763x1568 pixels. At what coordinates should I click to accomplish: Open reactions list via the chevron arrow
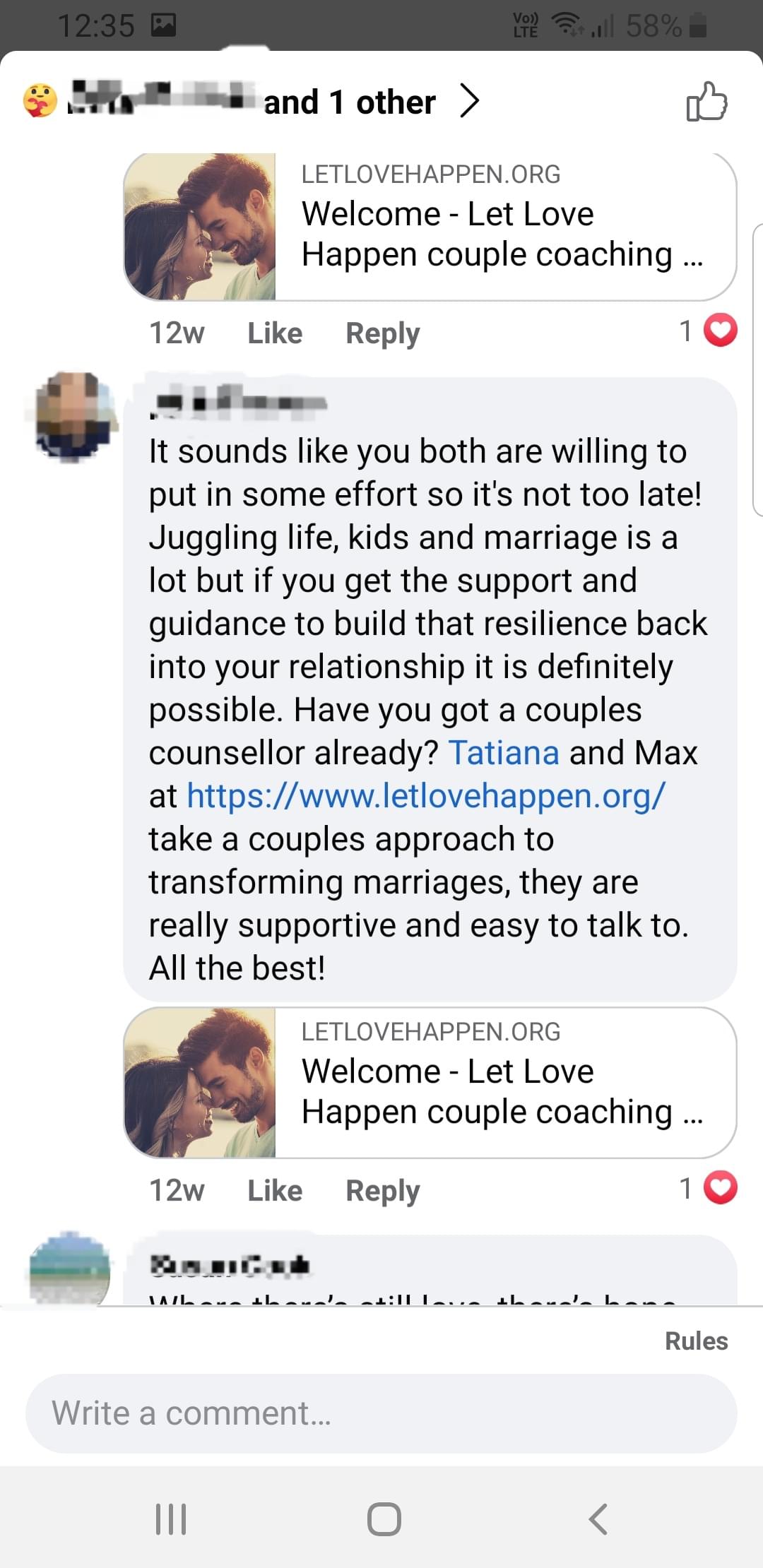click(x=470, y=101)
